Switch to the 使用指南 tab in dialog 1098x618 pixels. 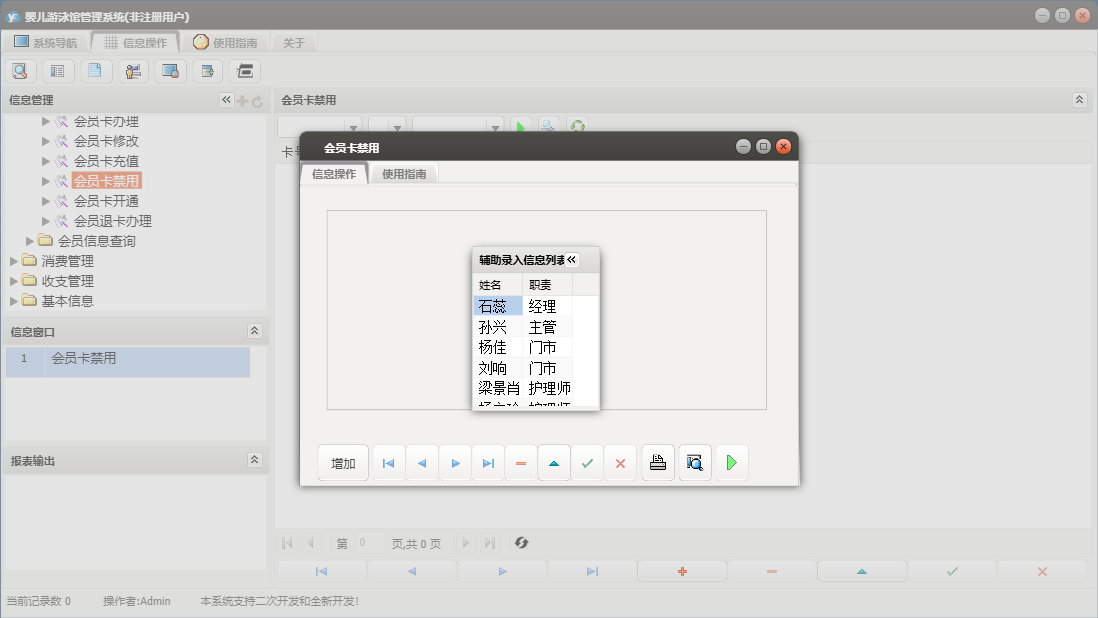[404, 174]
